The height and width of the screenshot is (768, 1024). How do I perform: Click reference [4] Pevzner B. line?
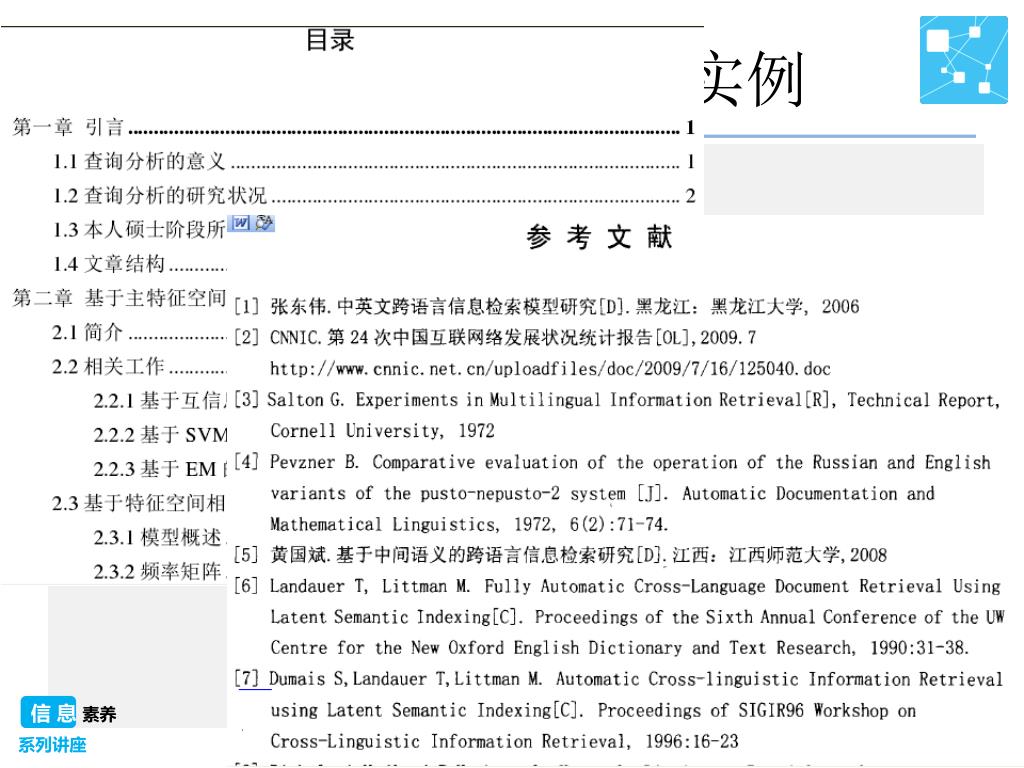click(x=613, y=462)
